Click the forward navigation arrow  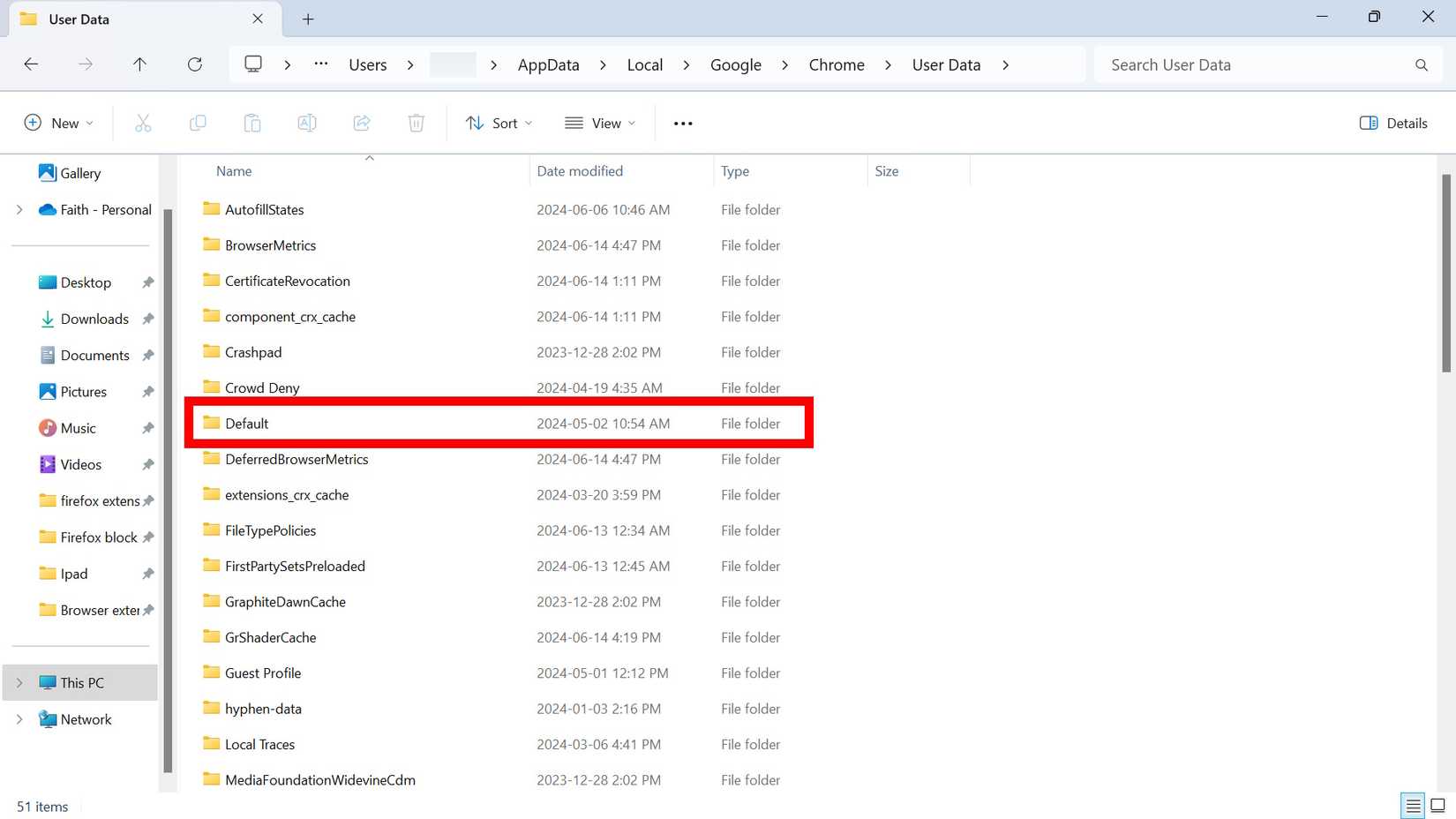tap(86, 64)
